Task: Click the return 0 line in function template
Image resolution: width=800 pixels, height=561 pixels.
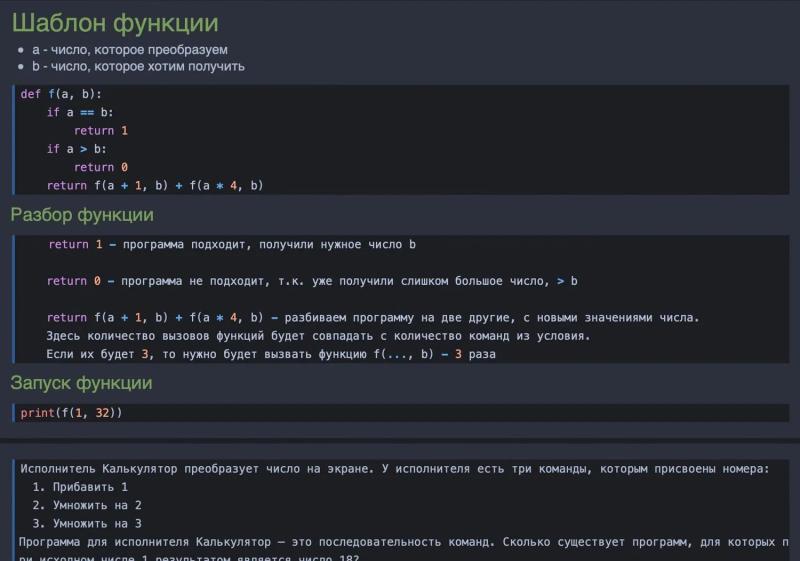Action: coord(101,167)
